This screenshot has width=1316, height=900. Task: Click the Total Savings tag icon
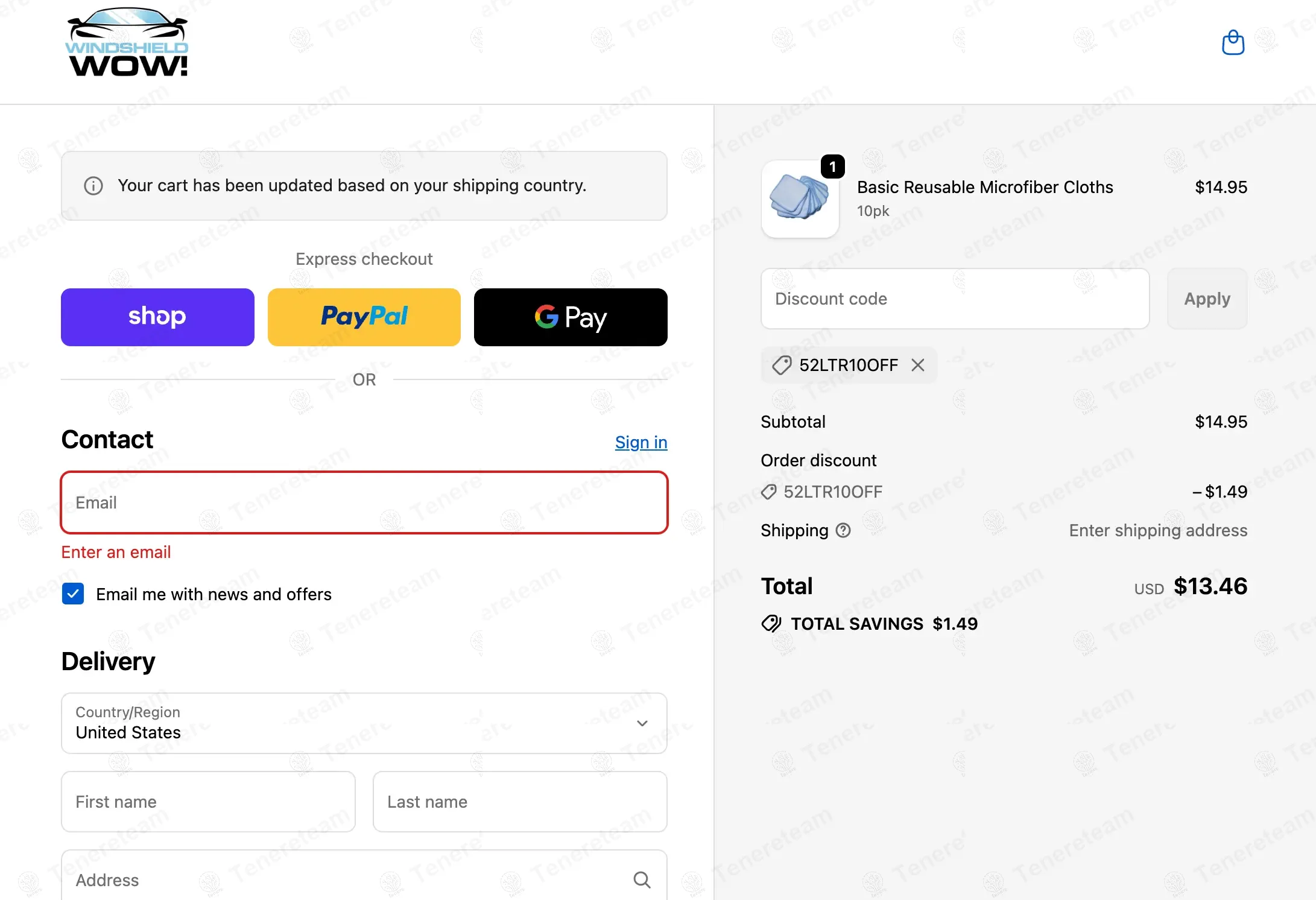[771, 624]
